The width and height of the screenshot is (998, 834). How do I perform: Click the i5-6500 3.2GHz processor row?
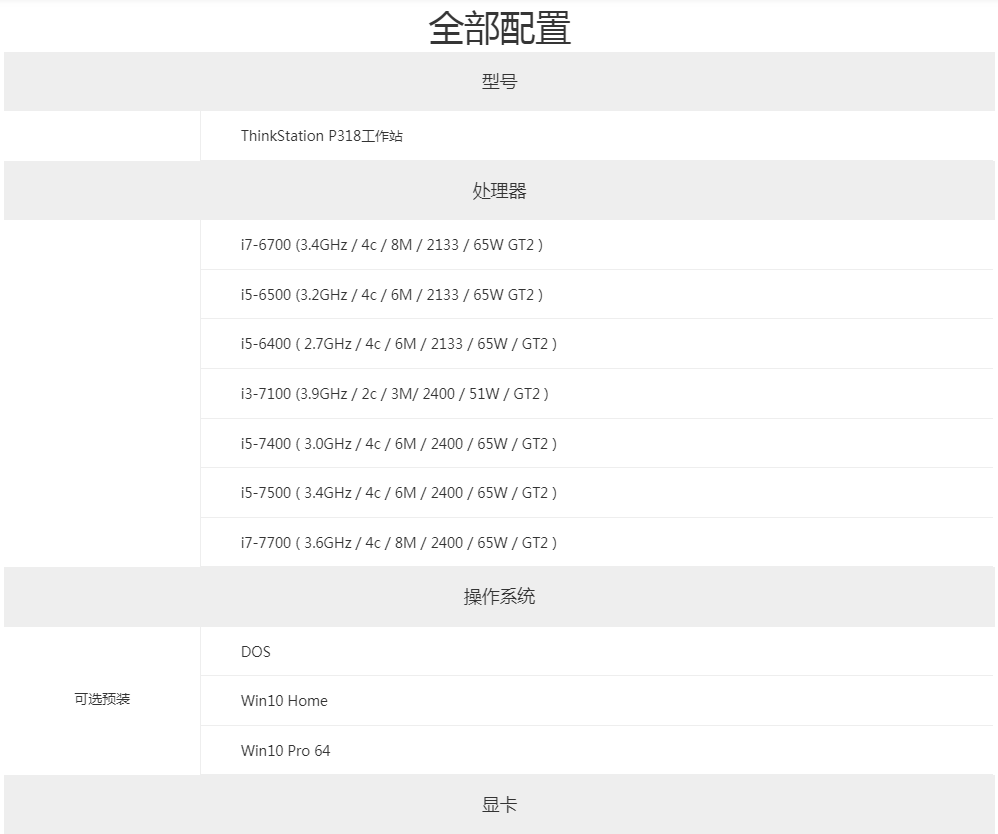tap(597, 294)
